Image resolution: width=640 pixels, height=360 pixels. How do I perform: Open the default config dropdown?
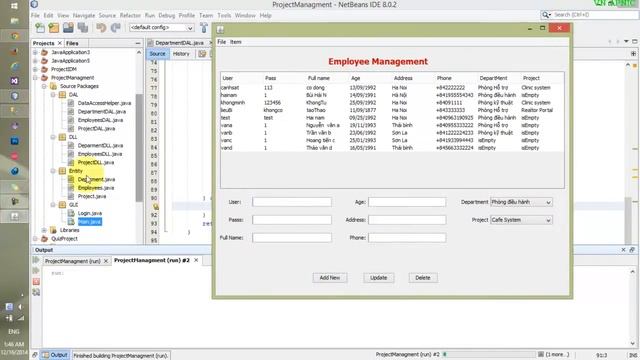tap(161, 28)
